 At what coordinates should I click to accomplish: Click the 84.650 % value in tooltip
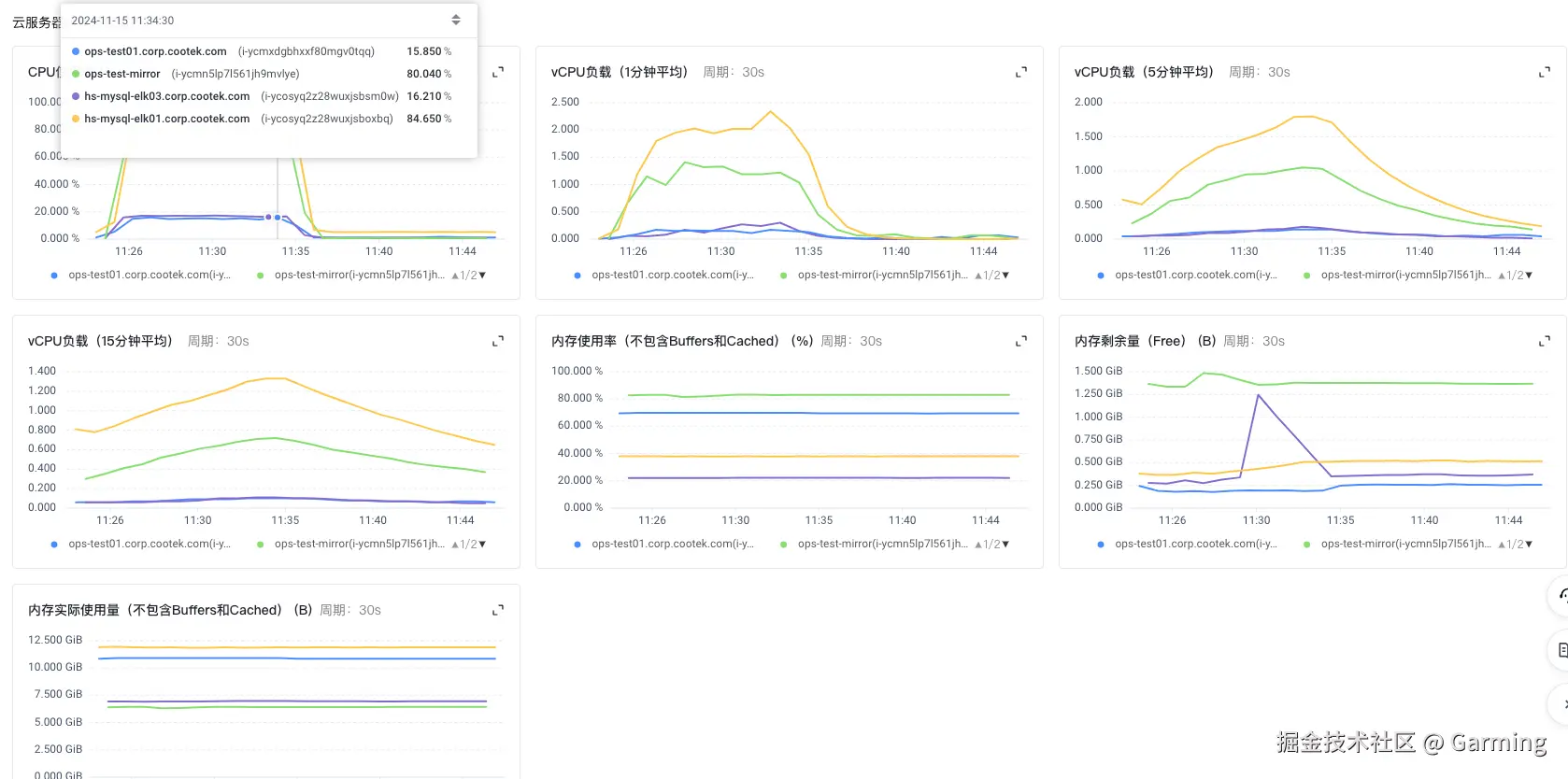tap(429, 119)
